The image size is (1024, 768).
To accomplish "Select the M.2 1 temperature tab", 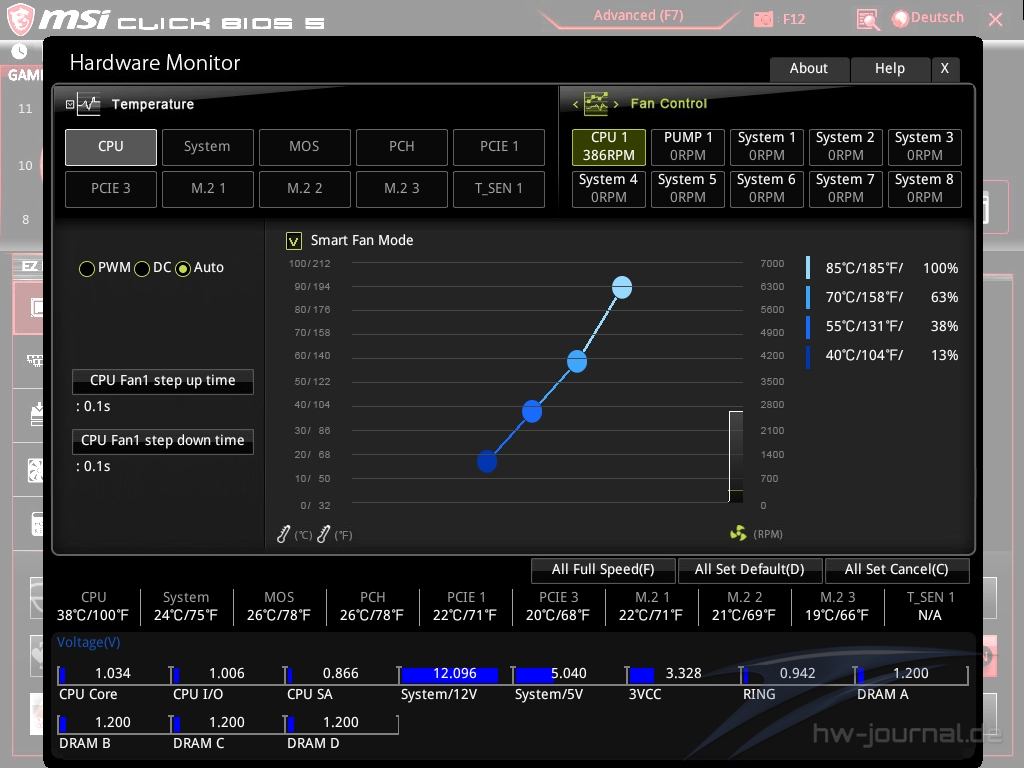I will (x=207, y=189).
